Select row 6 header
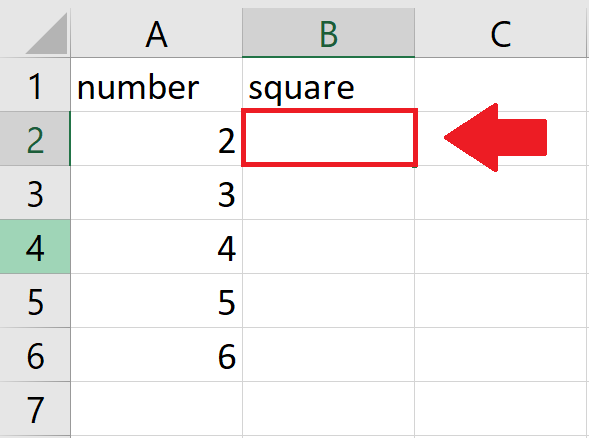The height and width of the screenshot is (438, 589). pos(35,355)
